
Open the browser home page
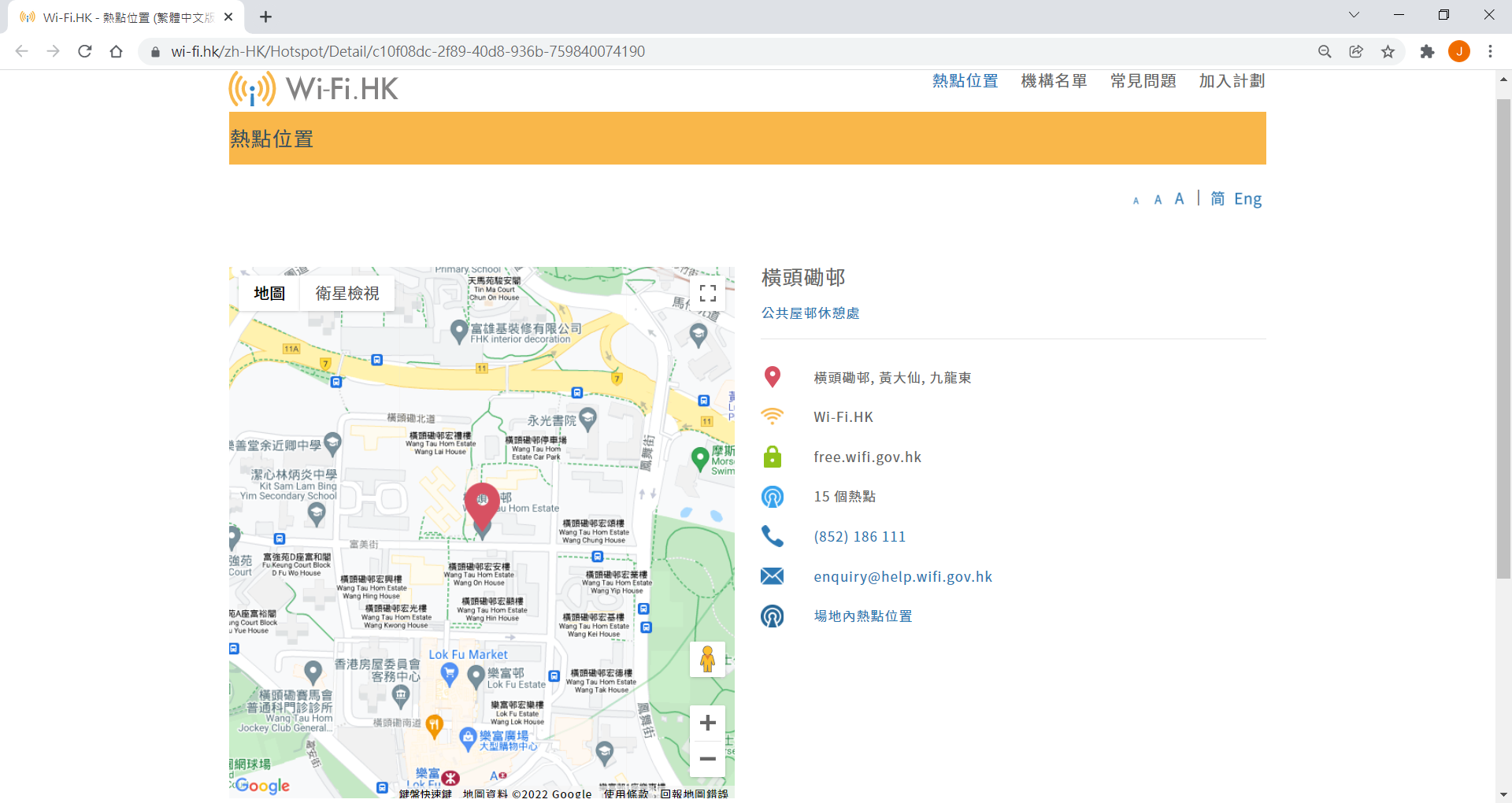coord(117,51)
